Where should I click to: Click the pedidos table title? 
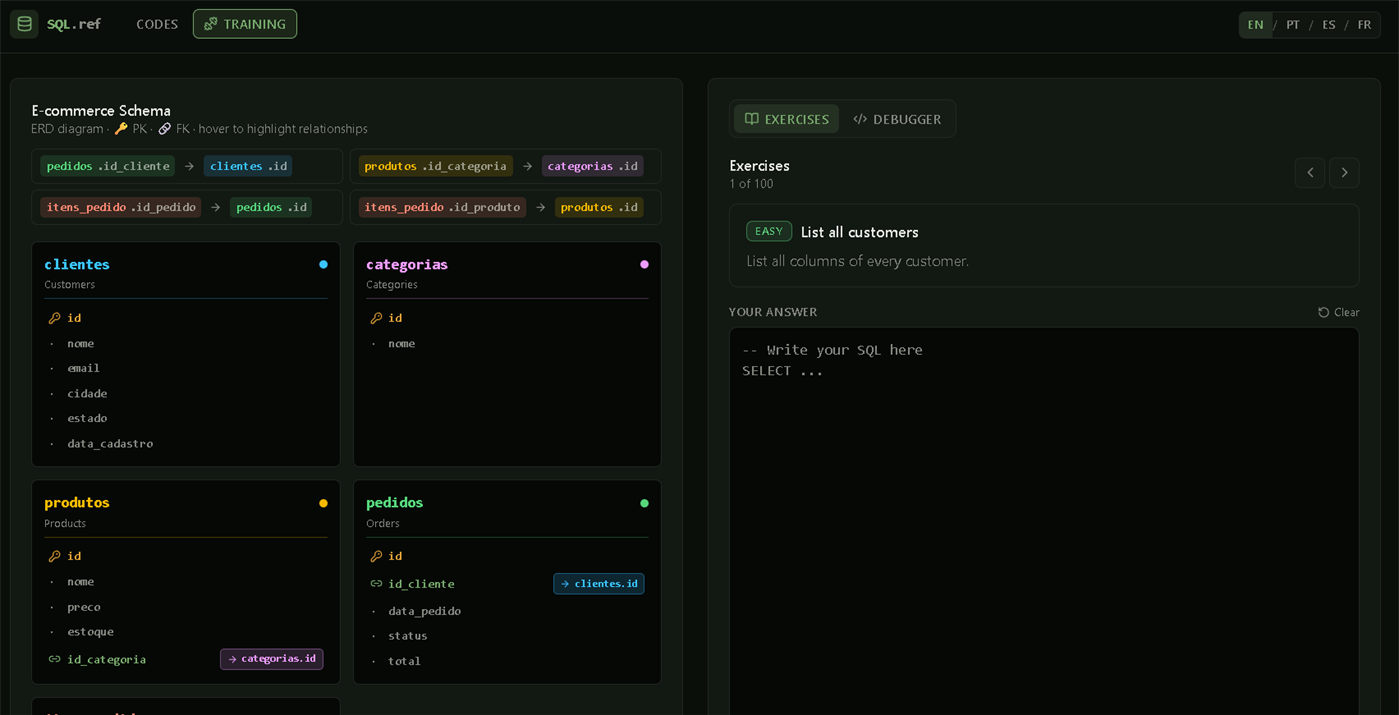coord(395,503)
